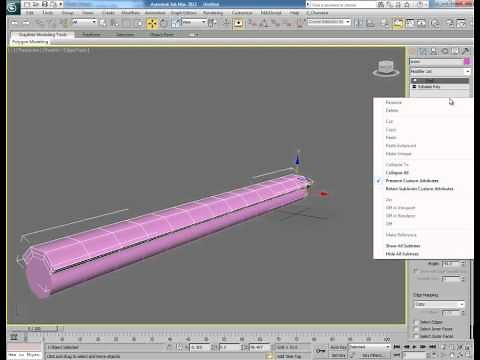The image size is (480, 360).
Task: Switch to Hierarchy command panel tab
Action: click(434, 51)
